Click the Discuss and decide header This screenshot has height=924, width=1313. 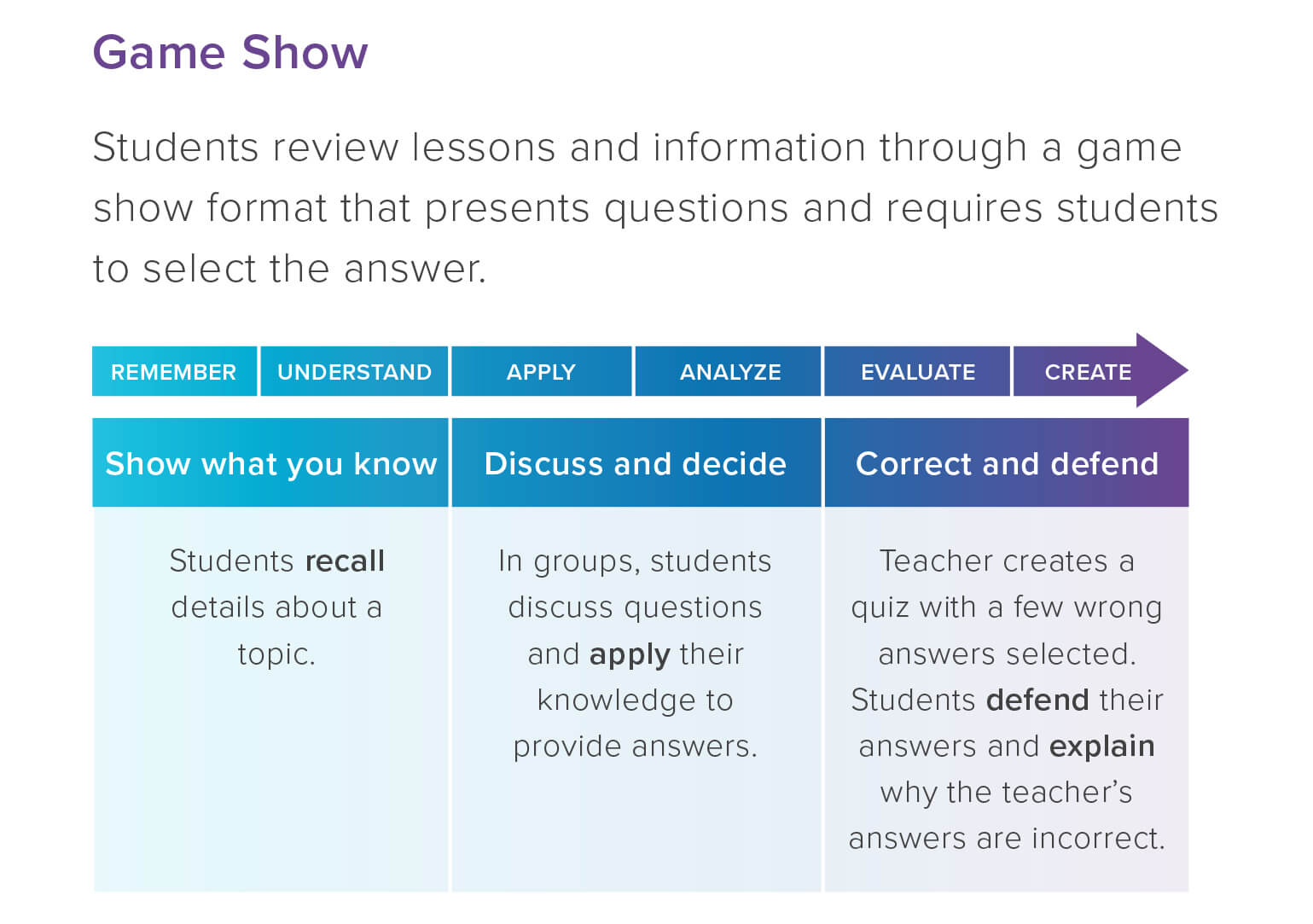tap(635, 463)
